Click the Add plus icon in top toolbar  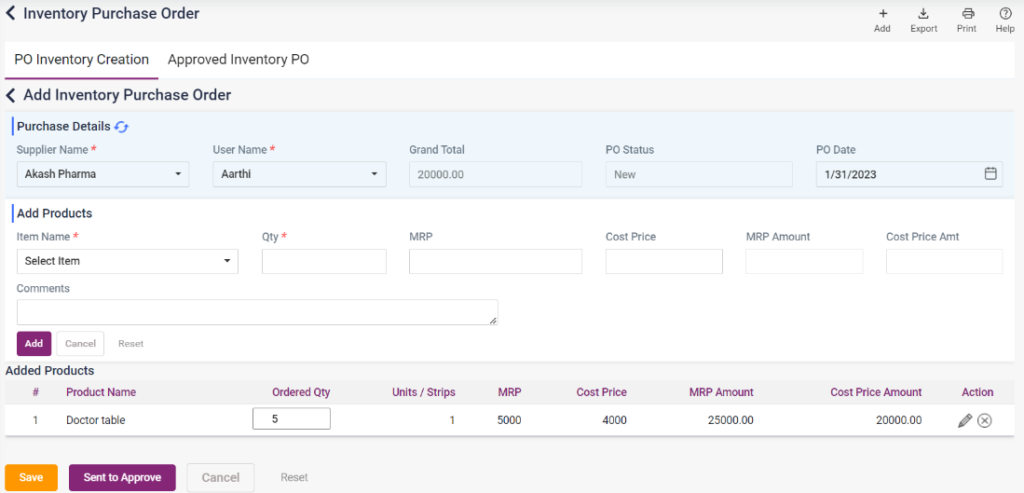(882, 14)
